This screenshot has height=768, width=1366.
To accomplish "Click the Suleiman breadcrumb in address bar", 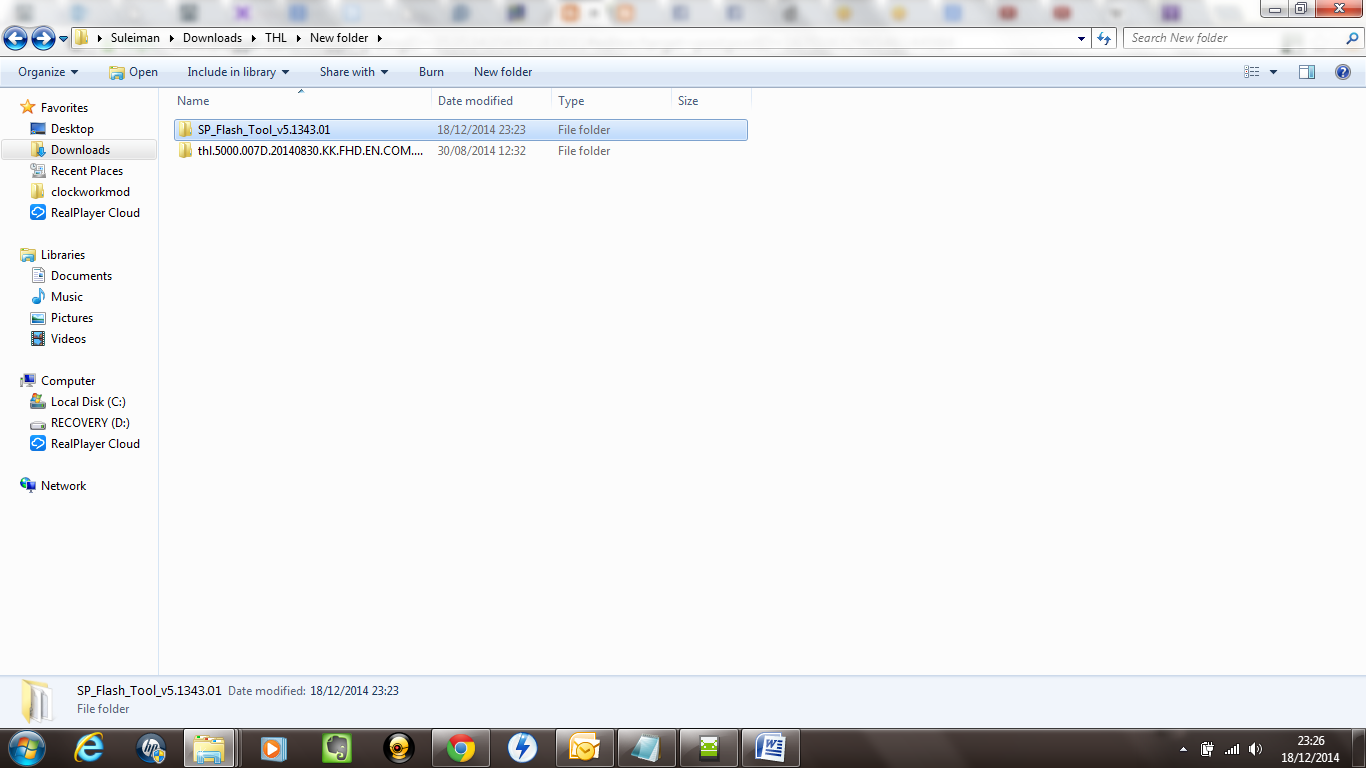I will pos(135,38).
